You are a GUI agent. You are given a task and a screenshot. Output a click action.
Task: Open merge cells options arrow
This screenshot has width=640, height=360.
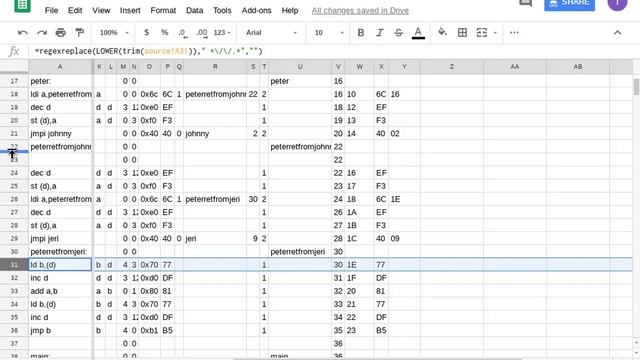(495, 33)
